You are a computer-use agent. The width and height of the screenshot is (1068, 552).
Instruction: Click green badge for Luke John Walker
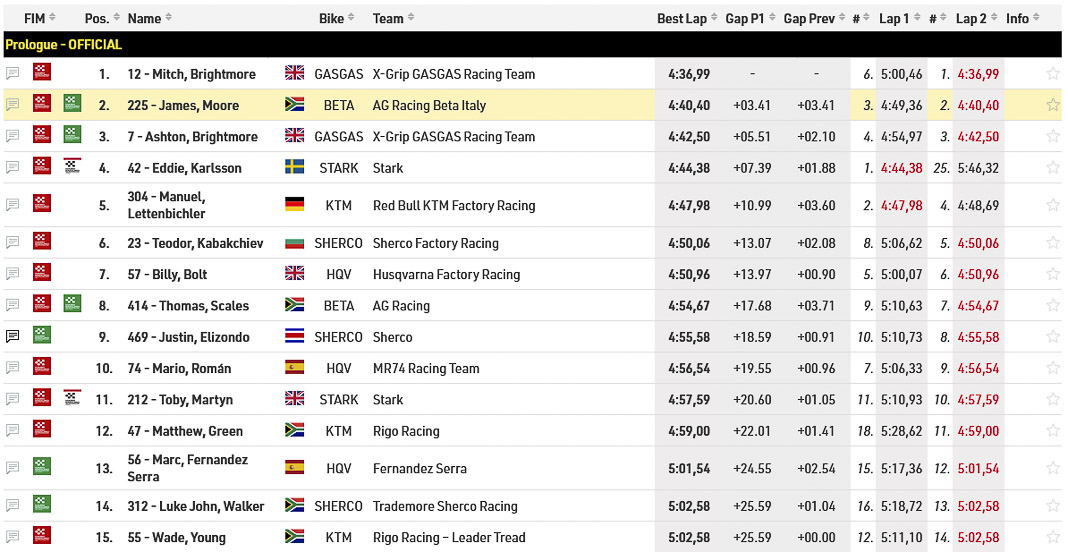(x=42, y=504)
